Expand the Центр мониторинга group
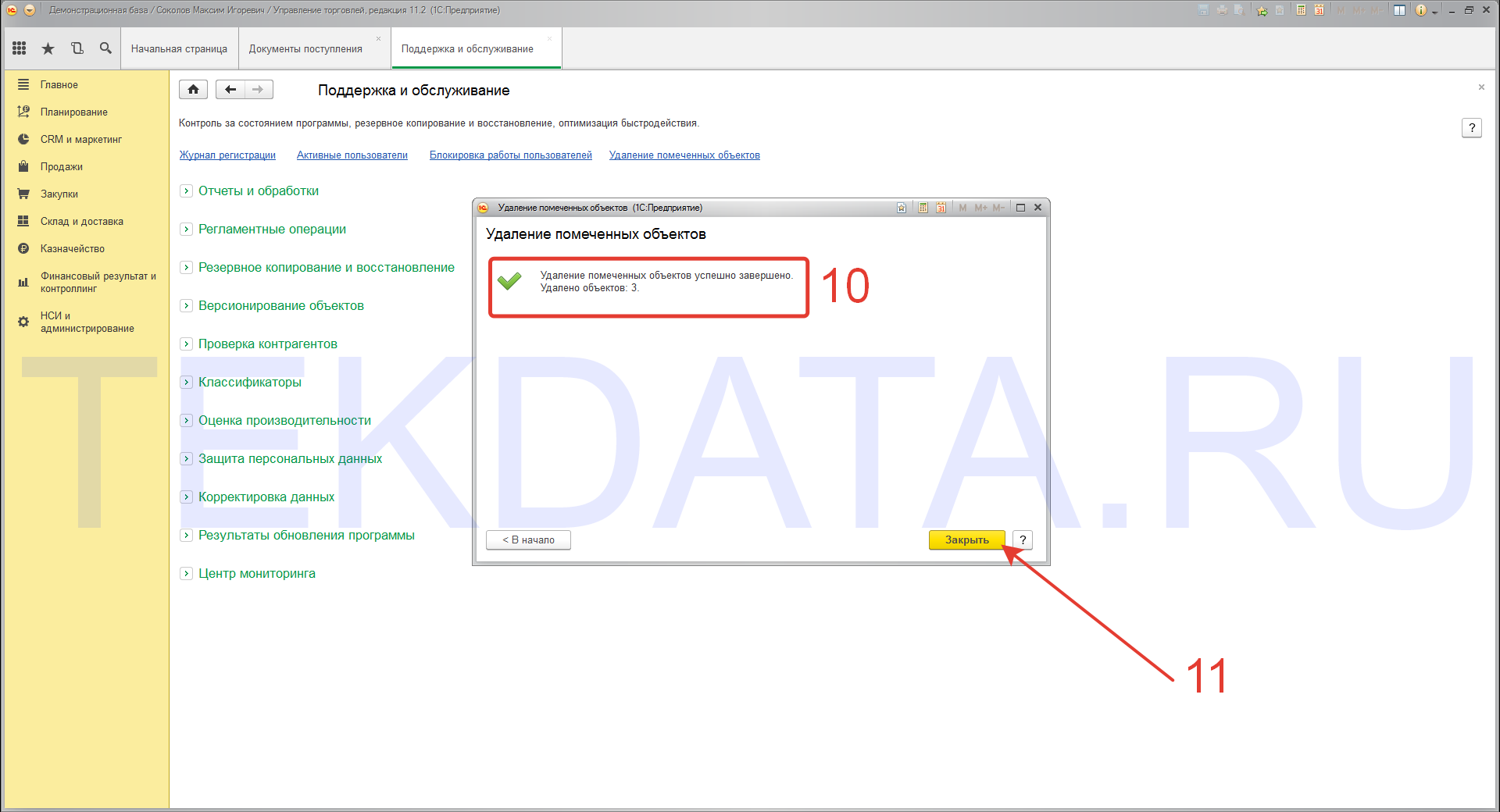The width and height of the screenshot is (1500, 812). point(186,573)
